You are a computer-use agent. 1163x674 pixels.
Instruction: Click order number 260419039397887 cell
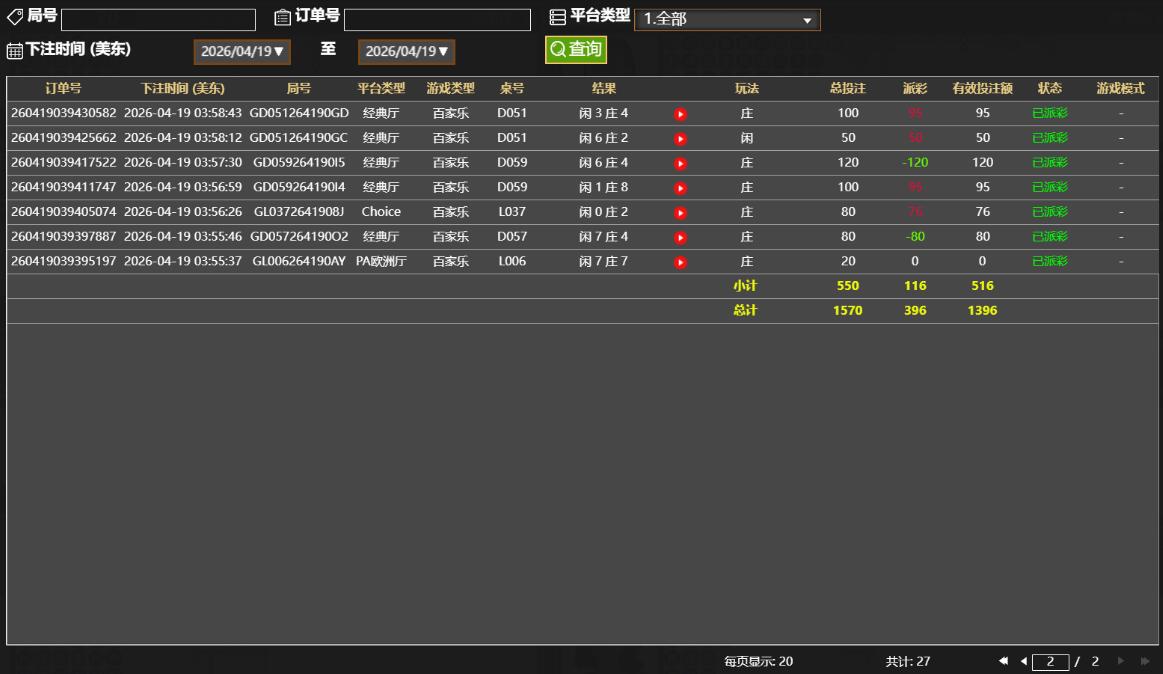(64, 237)
